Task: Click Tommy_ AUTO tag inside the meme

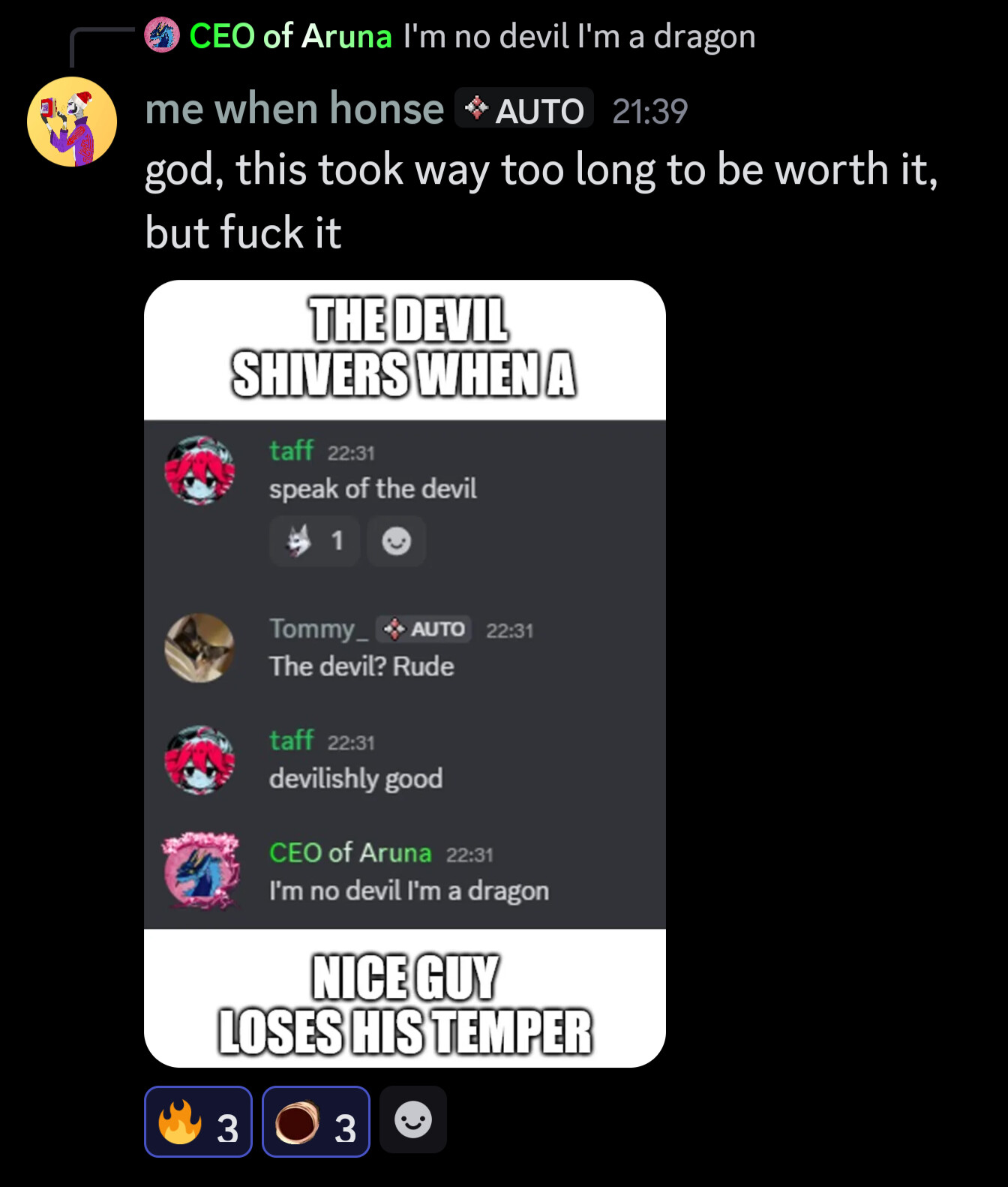Action: pos(424,629)
